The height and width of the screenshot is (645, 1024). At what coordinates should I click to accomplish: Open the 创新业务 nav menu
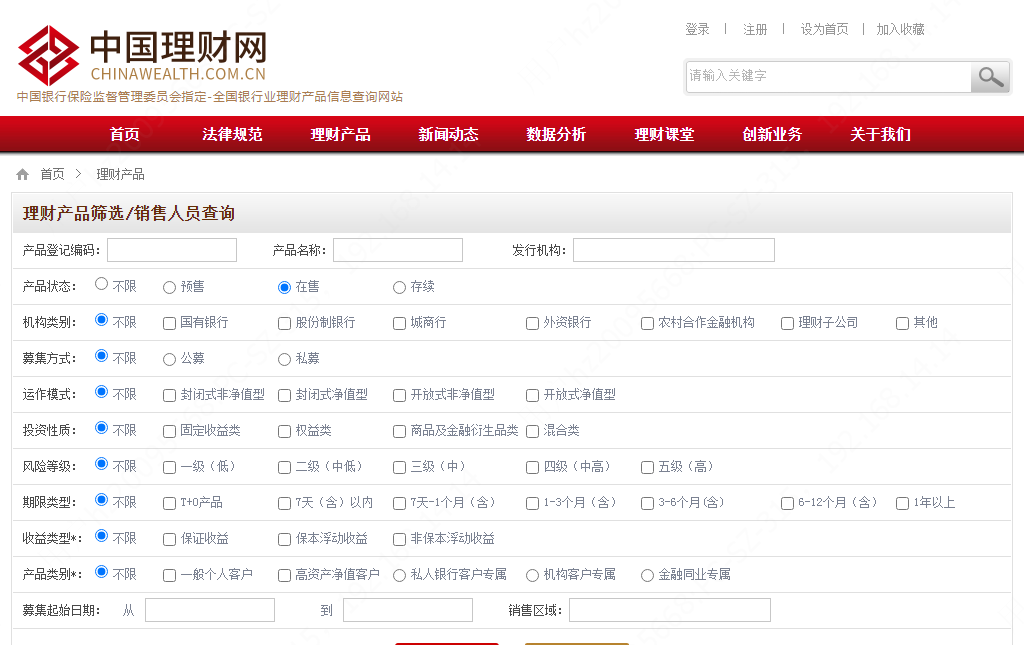773,134
